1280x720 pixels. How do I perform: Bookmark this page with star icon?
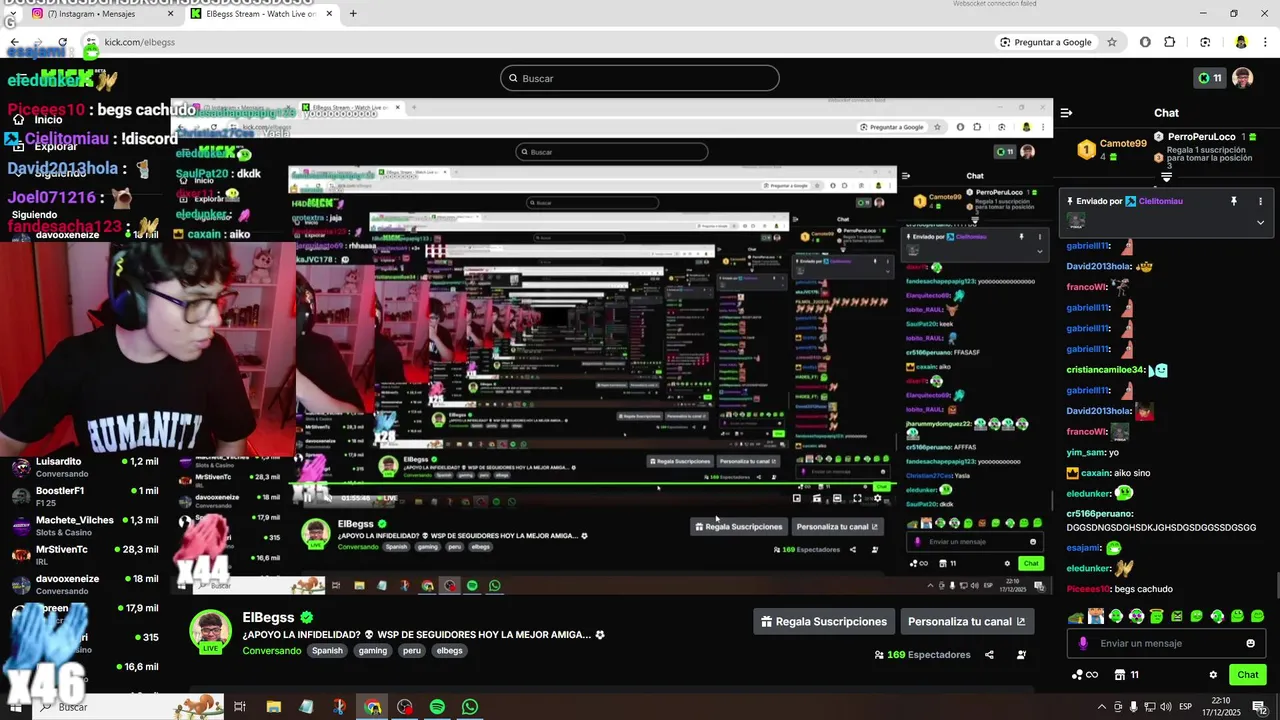[1111, 42]
